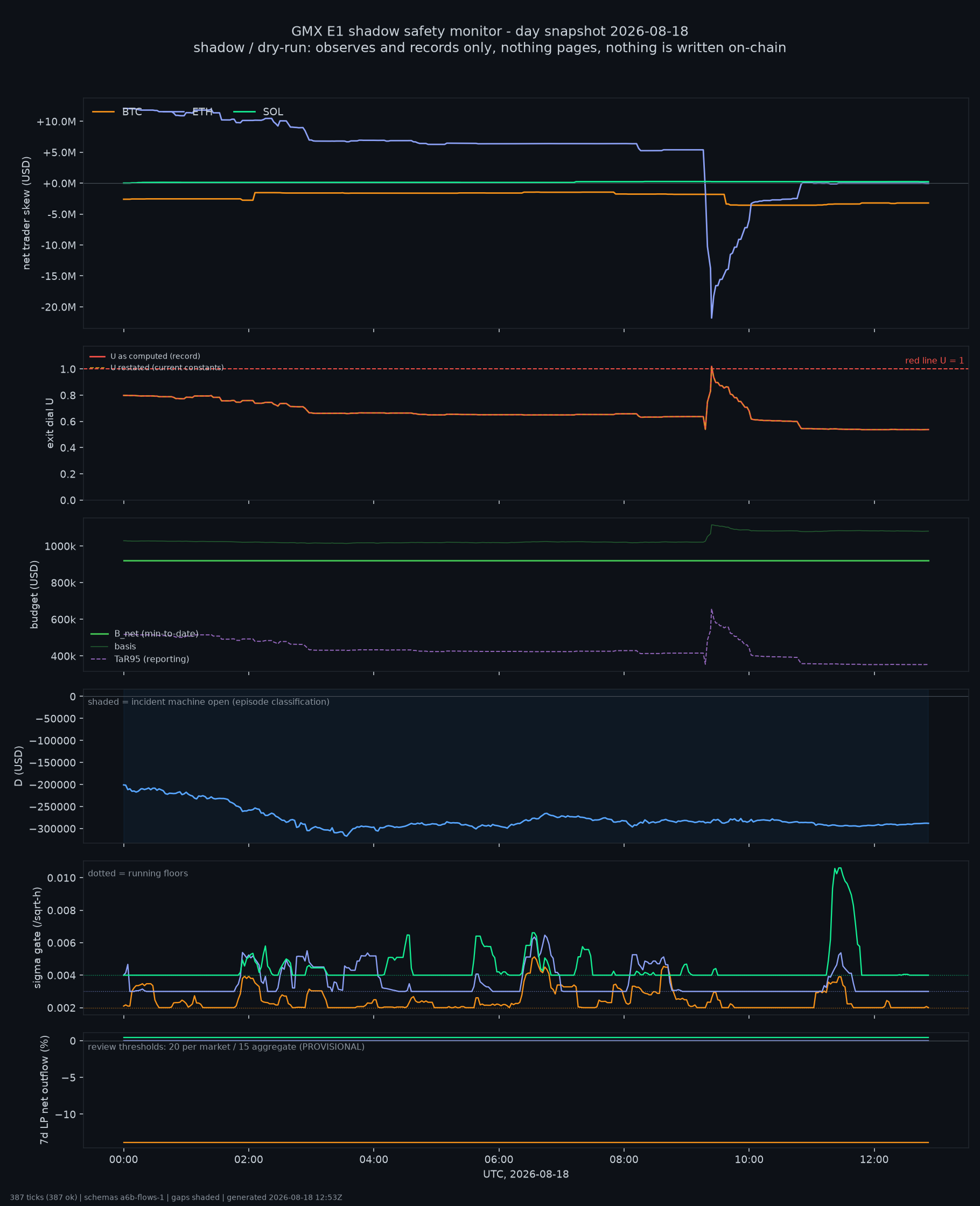The height and width of the screenshot is (1206, 980).
Task: Select legend entry 'TaR95 (reporting)'
Action: click(152, 659)
